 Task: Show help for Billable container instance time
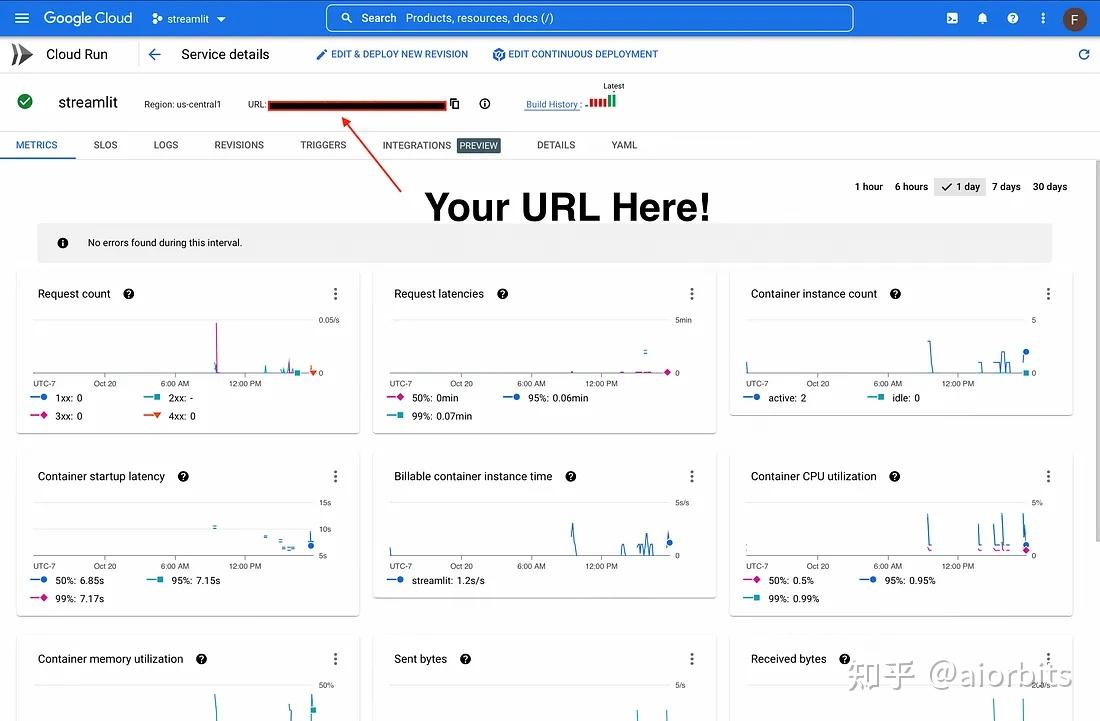coord(571,476)
